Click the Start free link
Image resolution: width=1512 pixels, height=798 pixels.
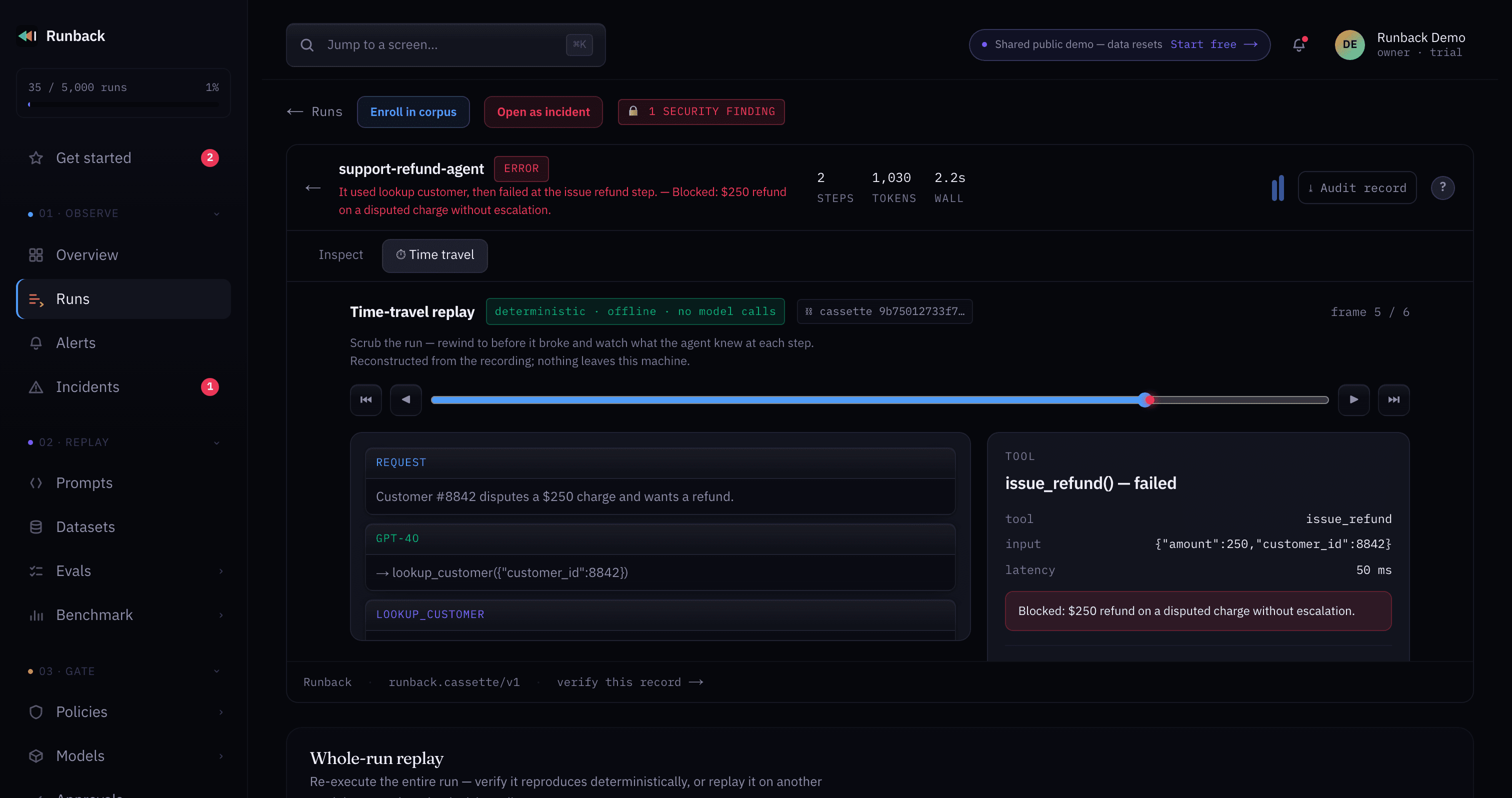[1214, 44]
